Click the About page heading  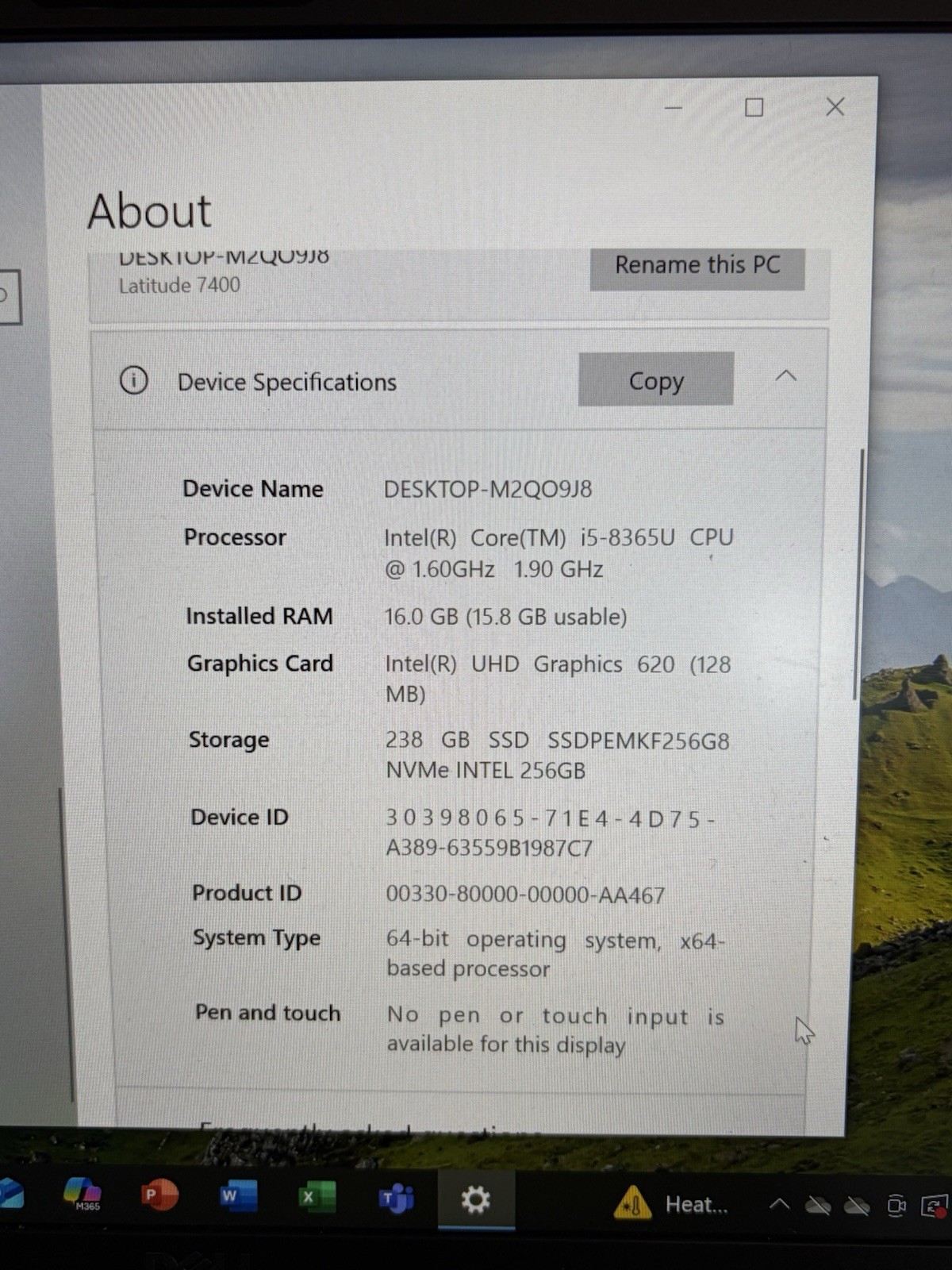click(149, 211)
